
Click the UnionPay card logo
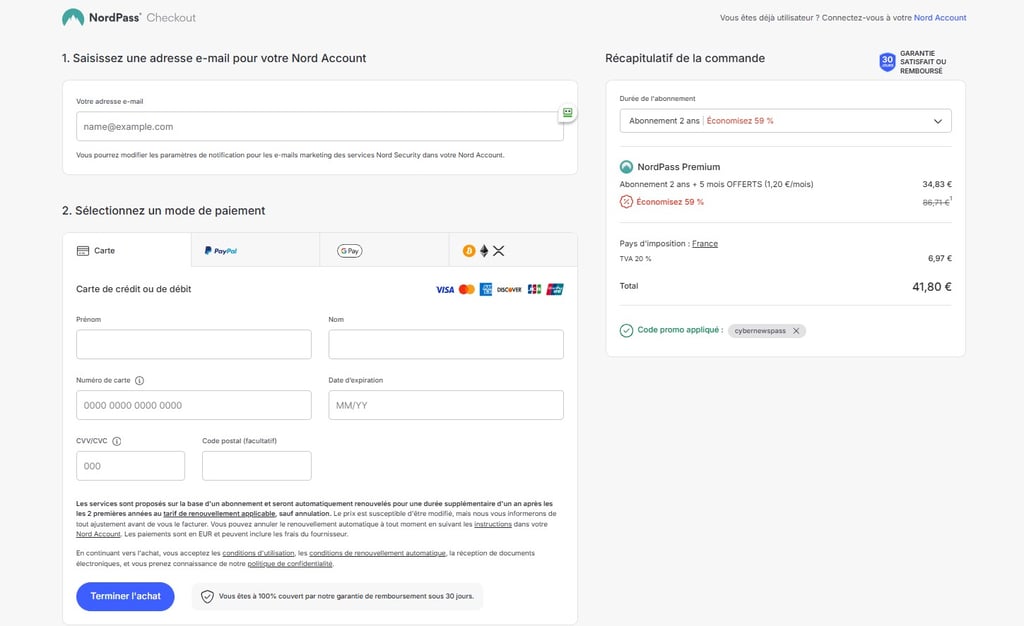[555, 289]
